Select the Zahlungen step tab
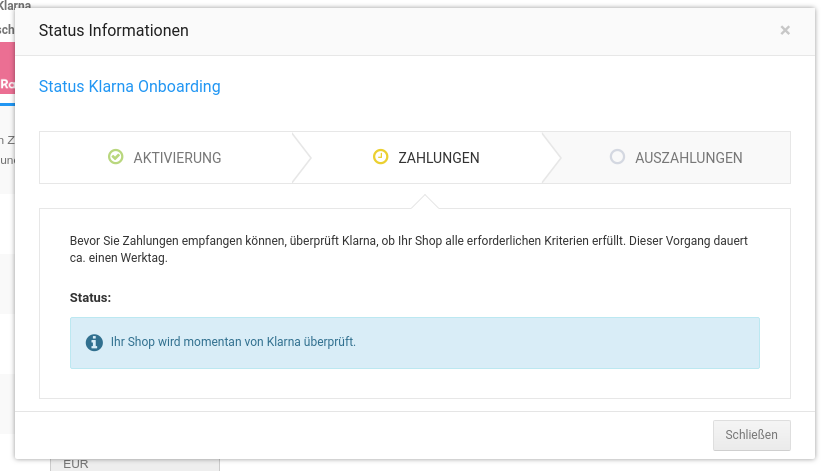Image resolution: width=831 pixels, height=471 pixels. (x=426, y=157)
